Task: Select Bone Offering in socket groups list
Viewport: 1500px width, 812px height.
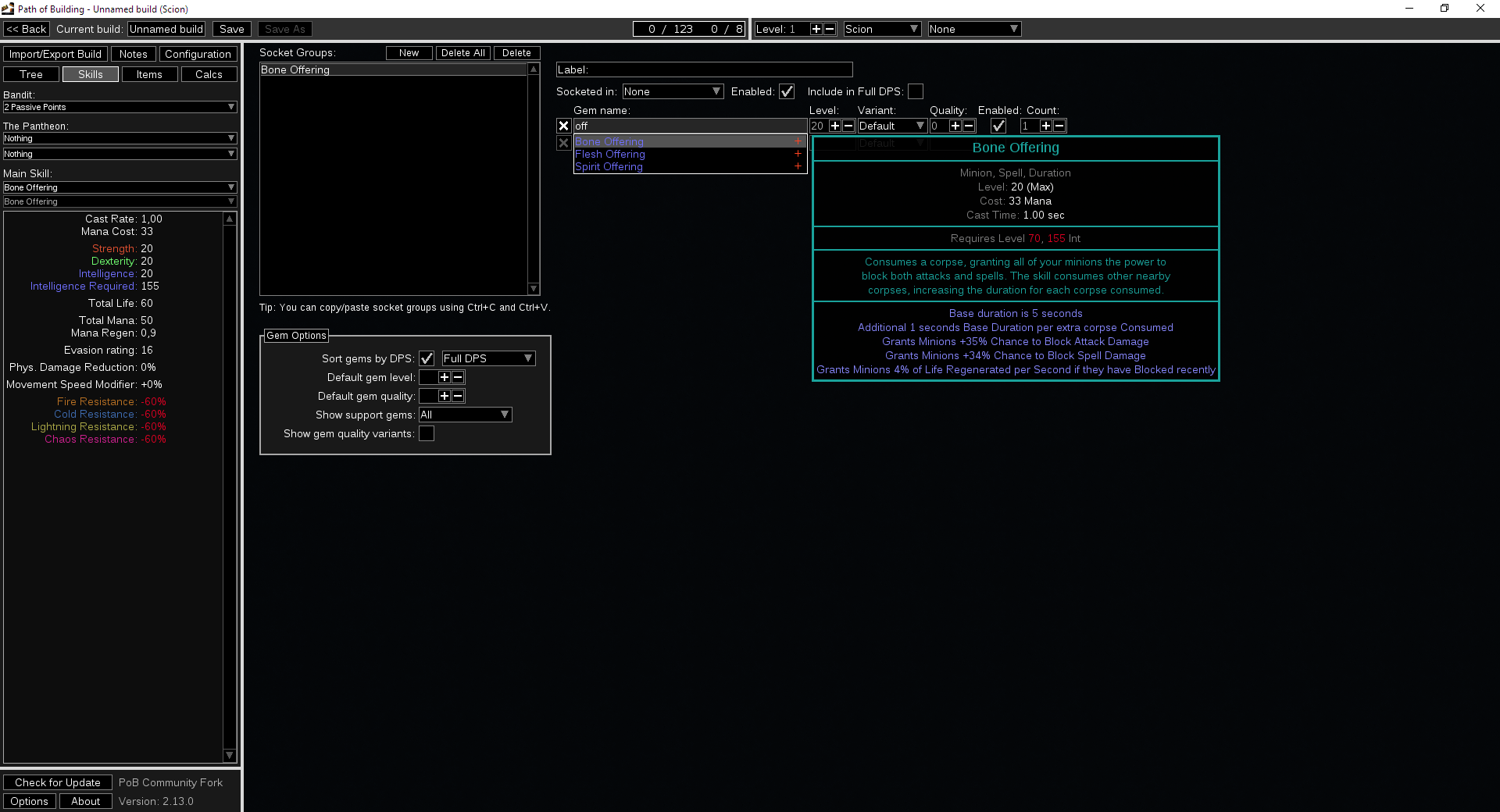Action: pyautogui.click(x=395, y=69)
